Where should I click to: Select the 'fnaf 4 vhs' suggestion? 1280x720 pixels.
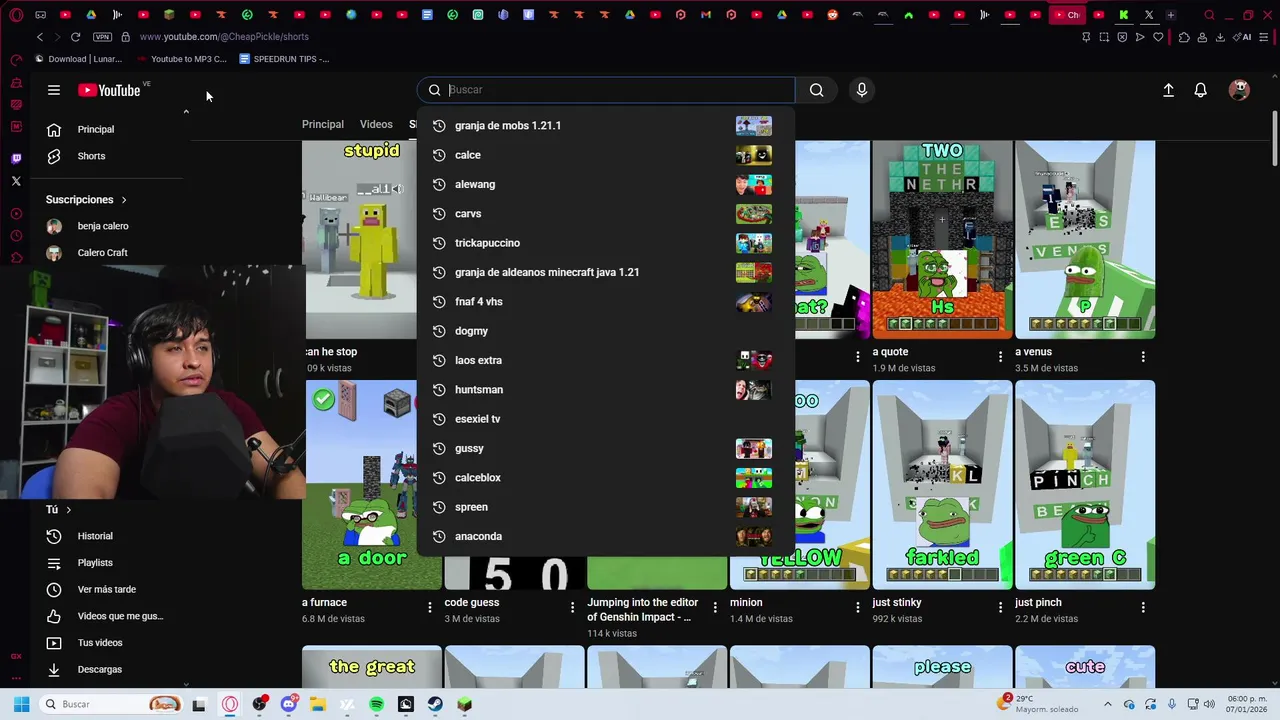[606, 302]
